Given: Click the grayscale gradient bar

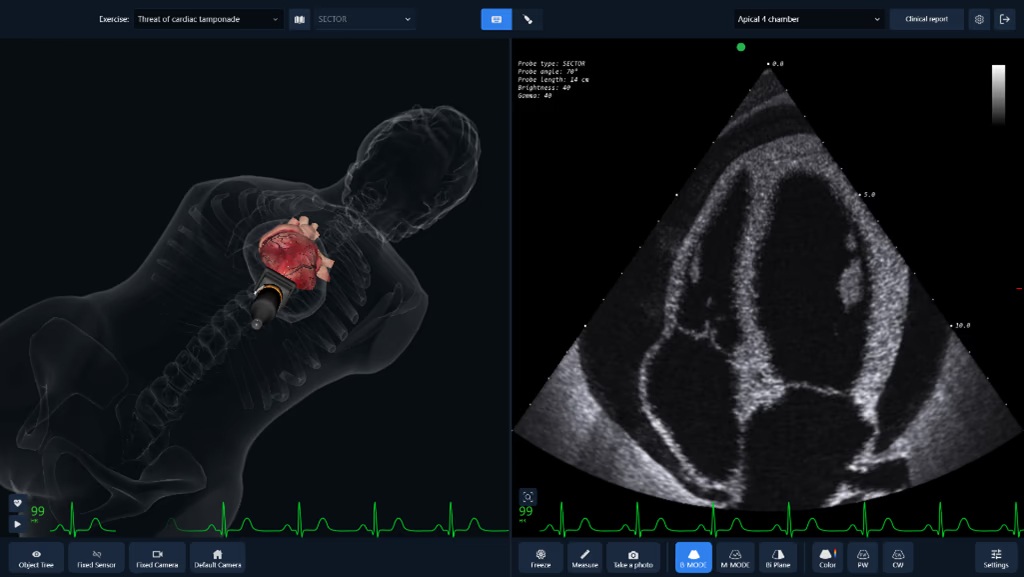Looking at the screenshot, I should click(999, 94).
